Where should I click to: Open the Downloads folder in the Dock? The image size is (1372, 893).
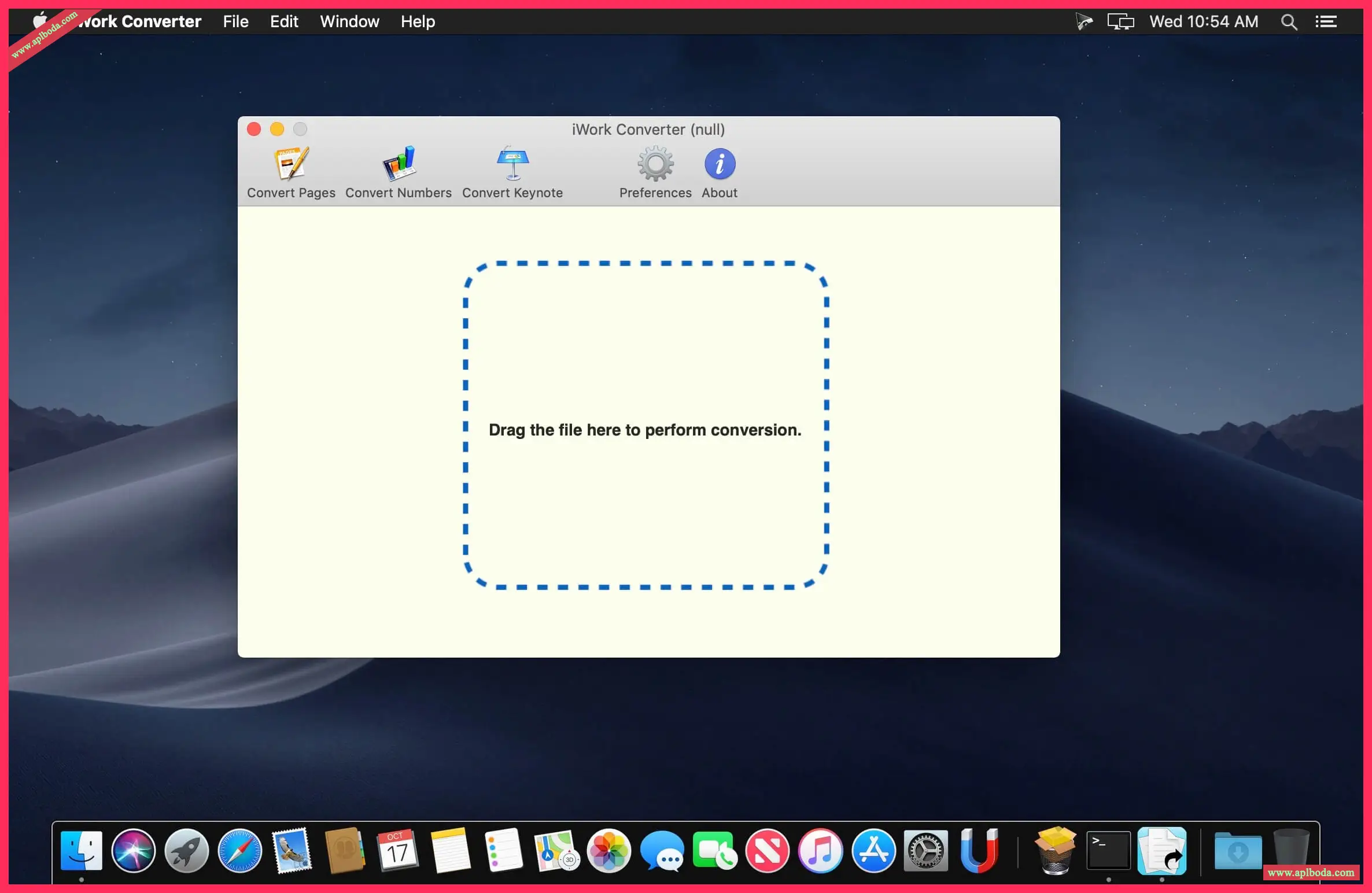pos(1237,851)
